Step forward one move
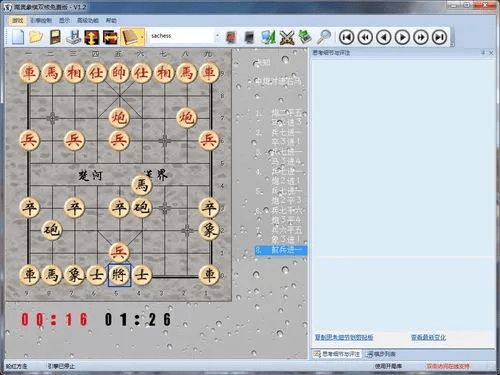The height and width of the screenshot is (375, 500). pos(402,37)
